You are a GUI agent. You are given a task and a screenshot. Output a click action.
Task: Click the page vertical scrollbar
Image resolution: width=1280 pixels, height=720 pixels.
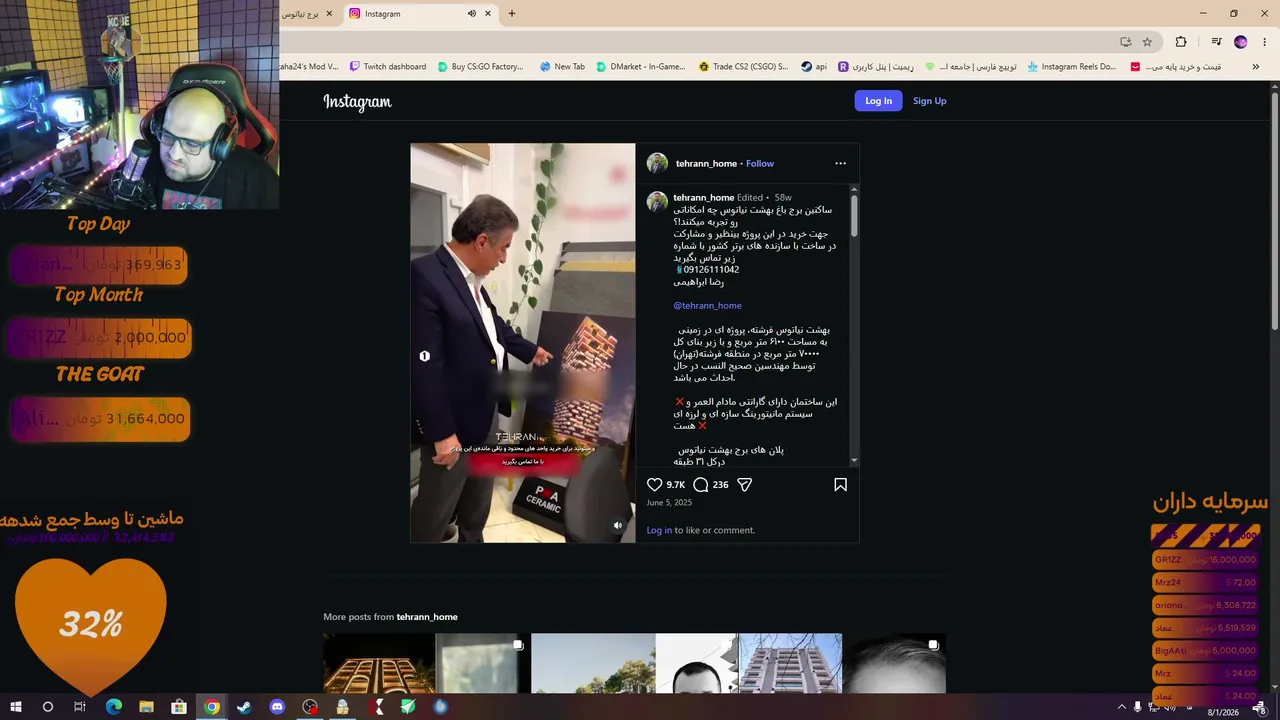[x=1275, y=210]
